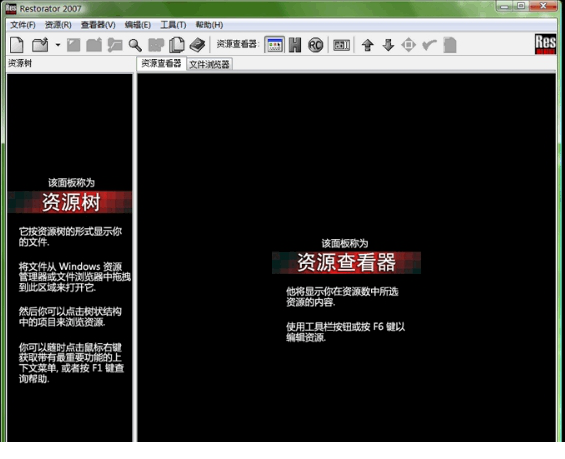Viewport: 565px width, 459px height.
Task: Open the 工具(T) menu
Action: click(x=173, y=25)
